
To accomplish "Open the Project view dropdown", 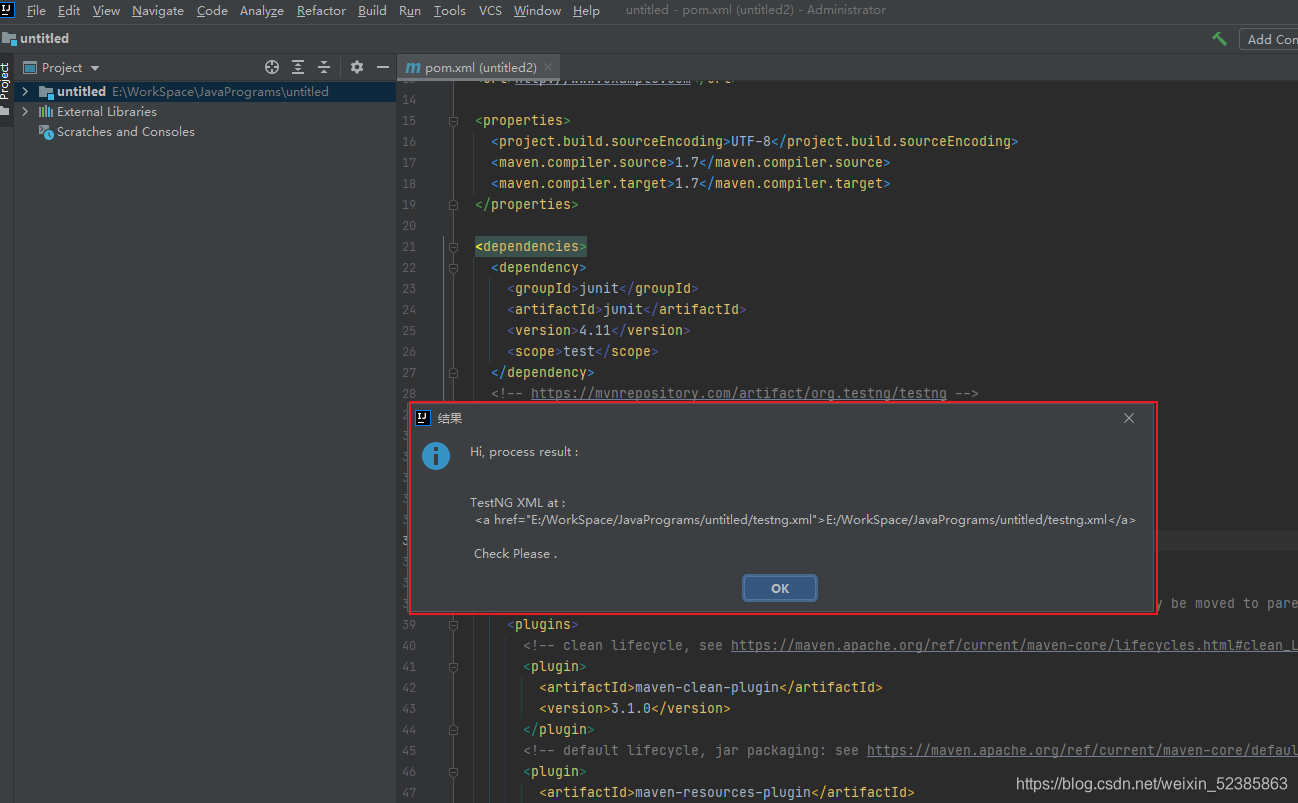I will [x=62, y=67].
